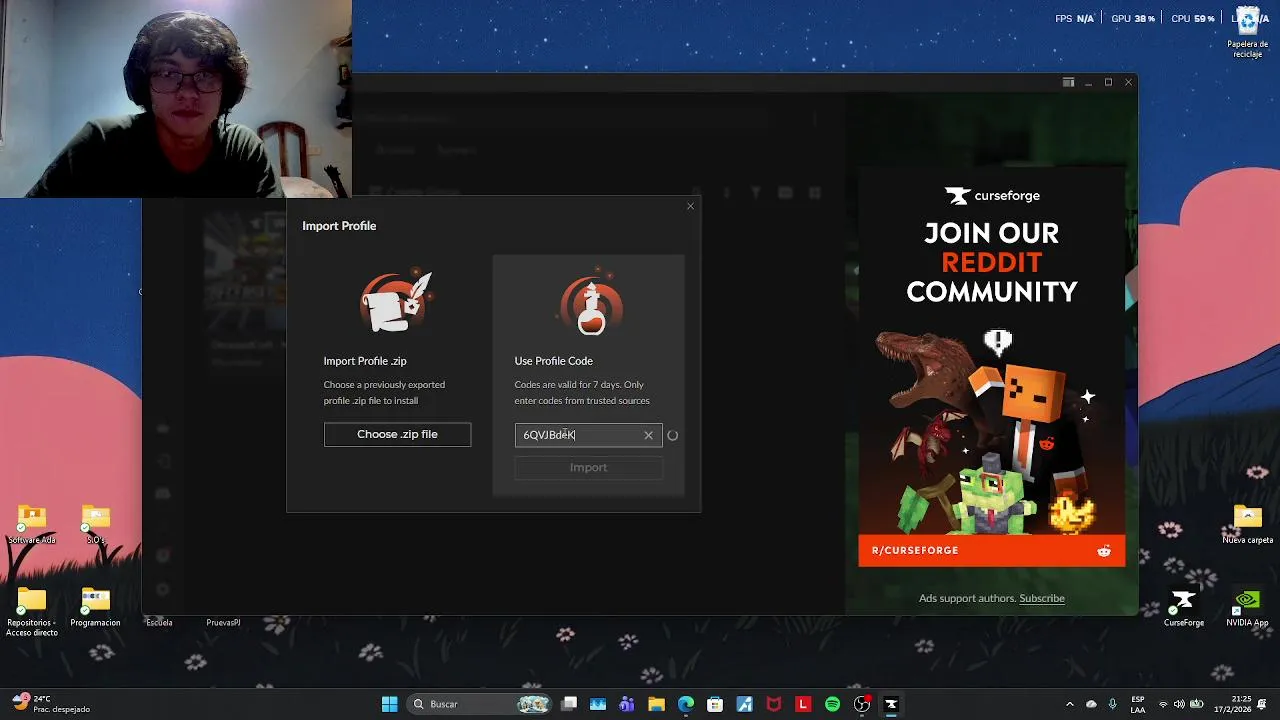Maximize the CurseForge window
This screenshot has width=1280, height=720.
[1108, 82]
